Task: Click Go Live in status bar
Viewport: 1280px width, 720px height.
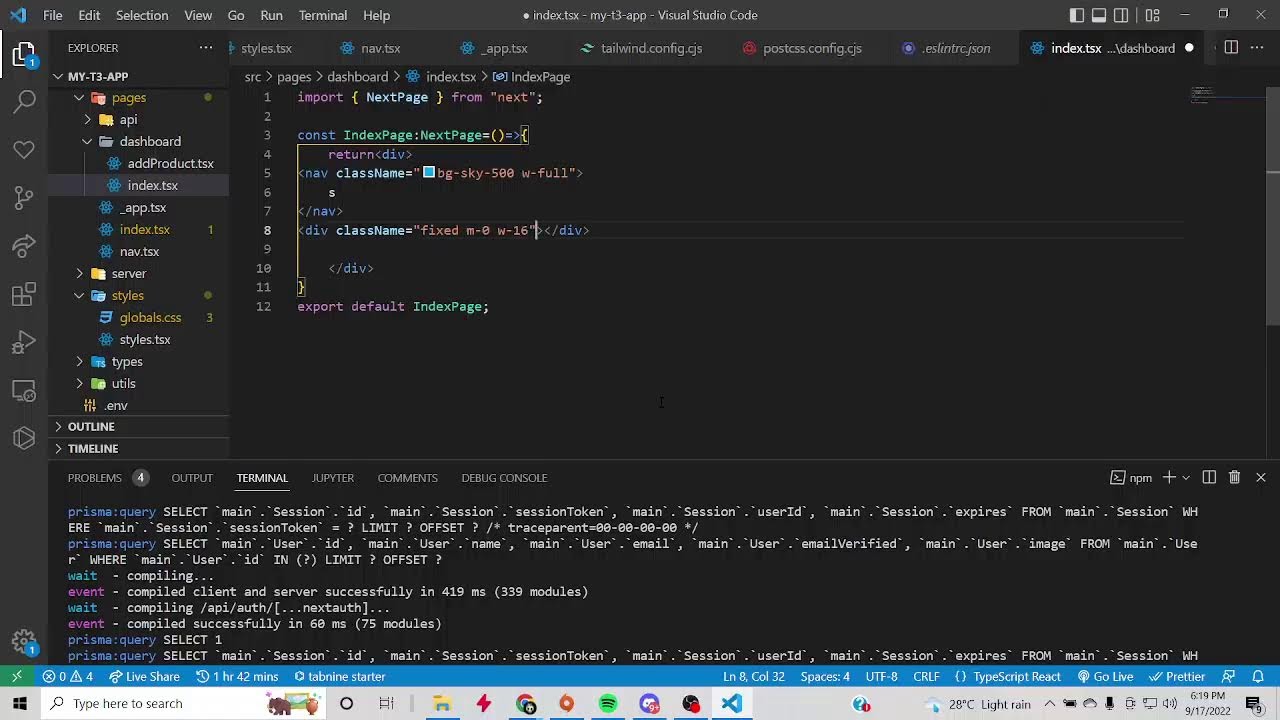Action: [1104, 676]
